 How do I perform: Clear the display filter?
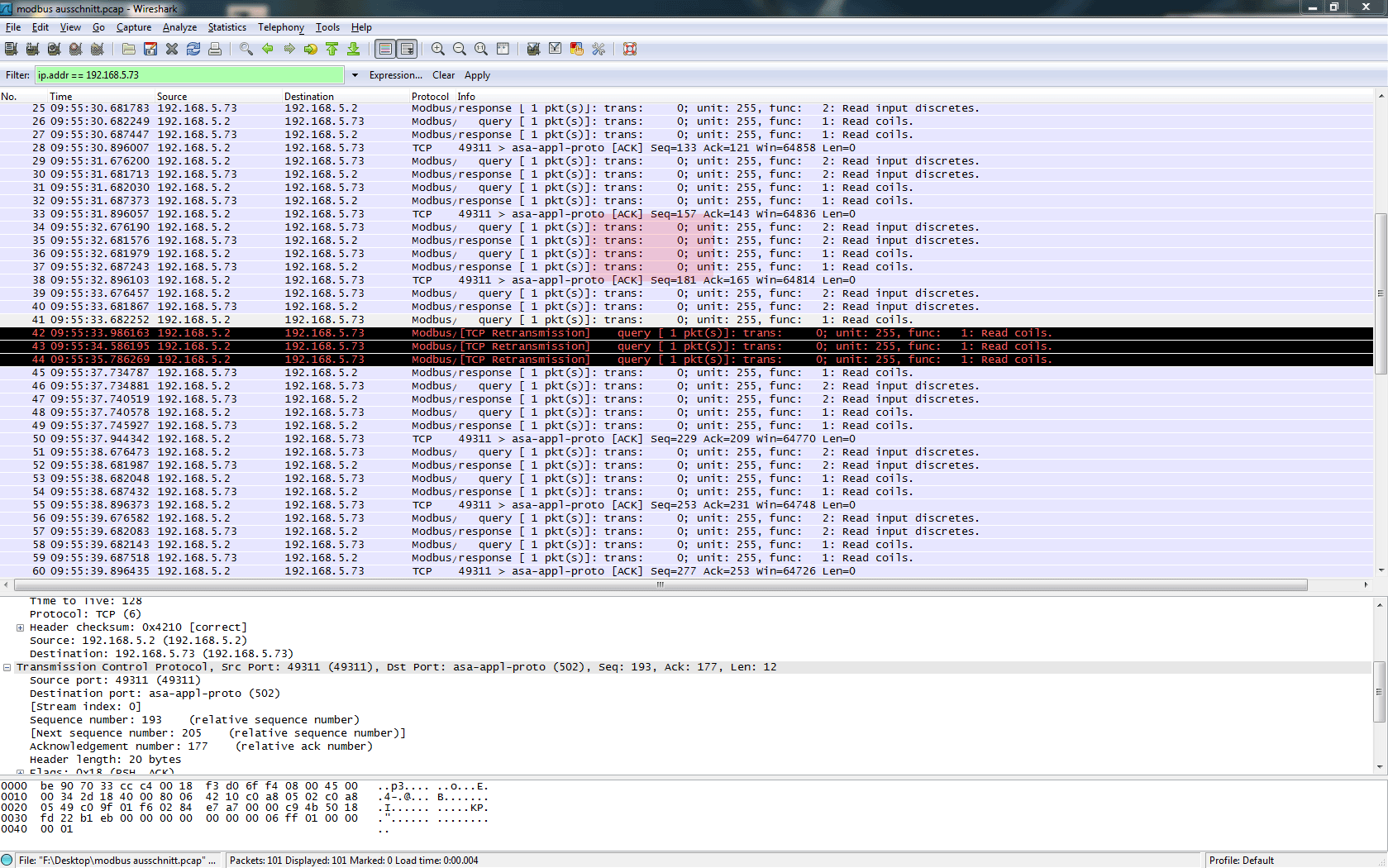[443, 75]
